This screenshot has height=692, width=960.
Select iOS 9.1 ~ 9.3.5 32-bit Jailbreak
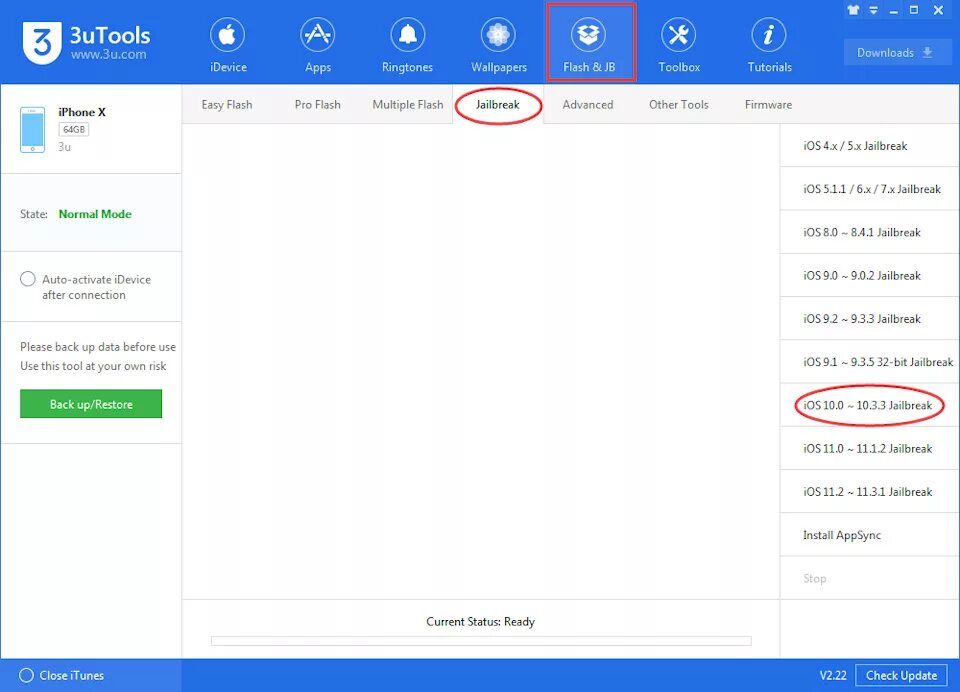point(869,362)
